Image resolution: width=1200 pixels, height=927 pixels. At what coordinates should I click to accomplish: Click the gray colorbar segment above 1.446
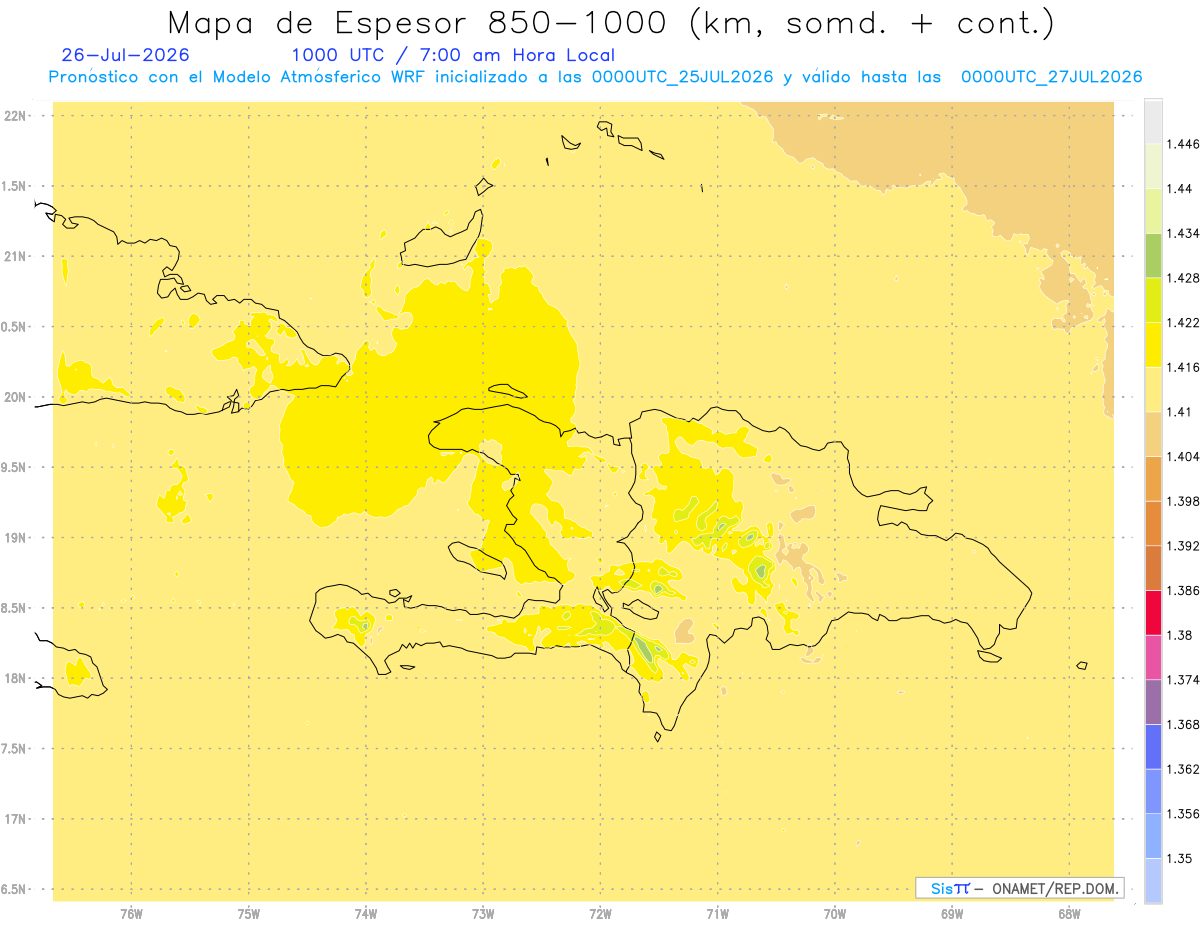(1153, 121)
